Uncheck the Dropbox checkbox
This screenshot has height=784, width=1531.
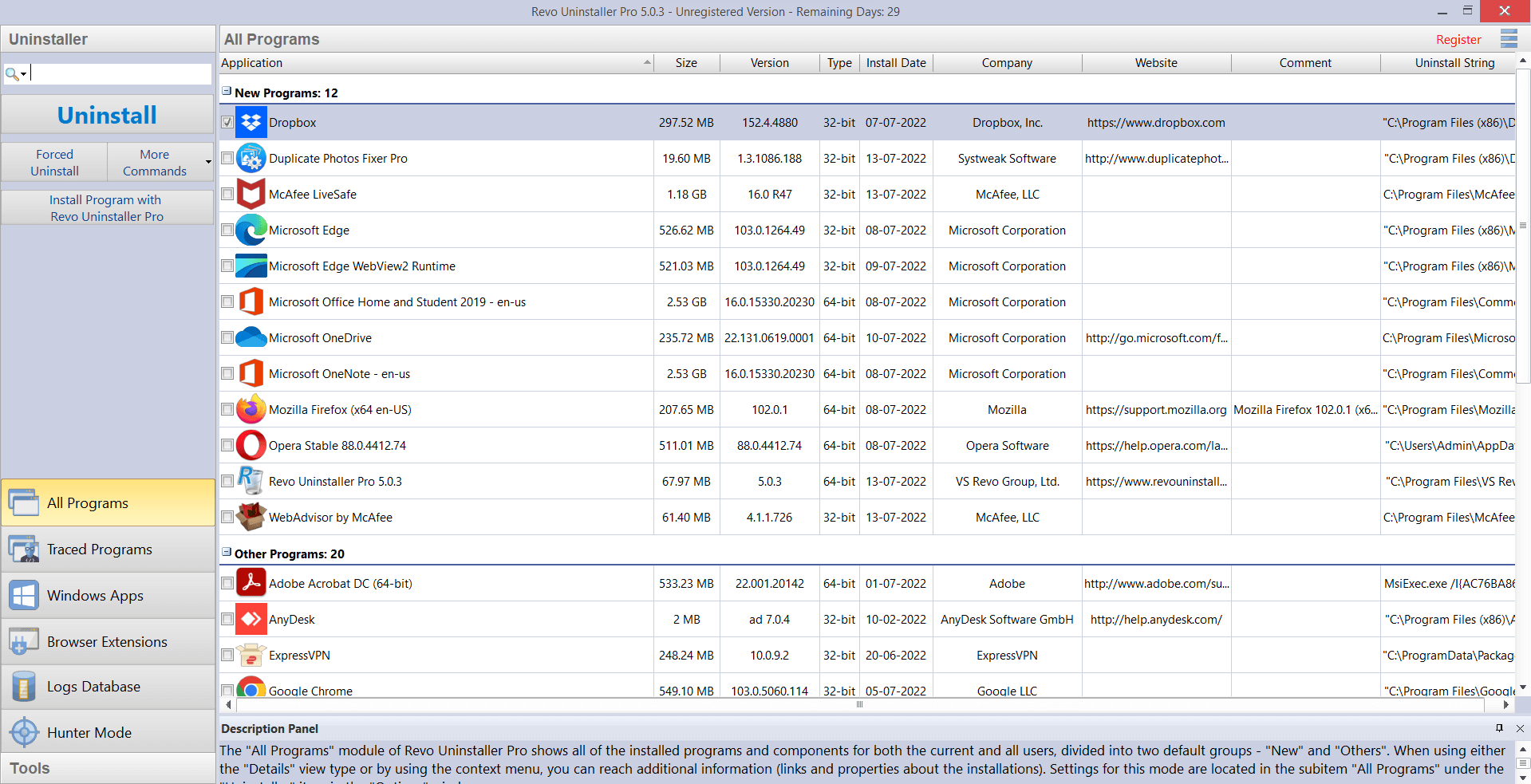tap(227, 123)
